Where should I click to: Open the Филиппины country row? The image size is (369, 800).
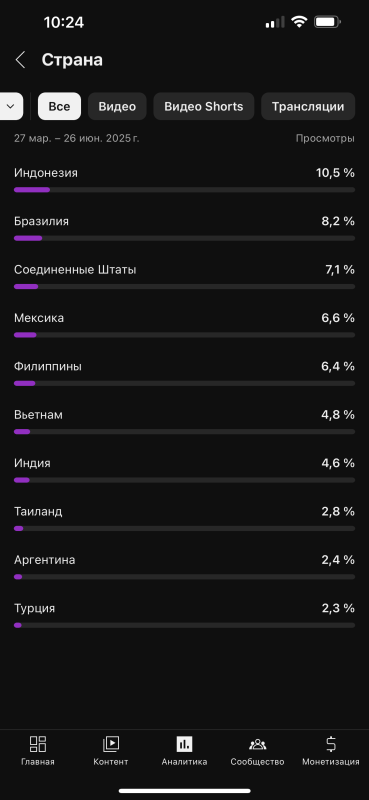click(184, 373)
